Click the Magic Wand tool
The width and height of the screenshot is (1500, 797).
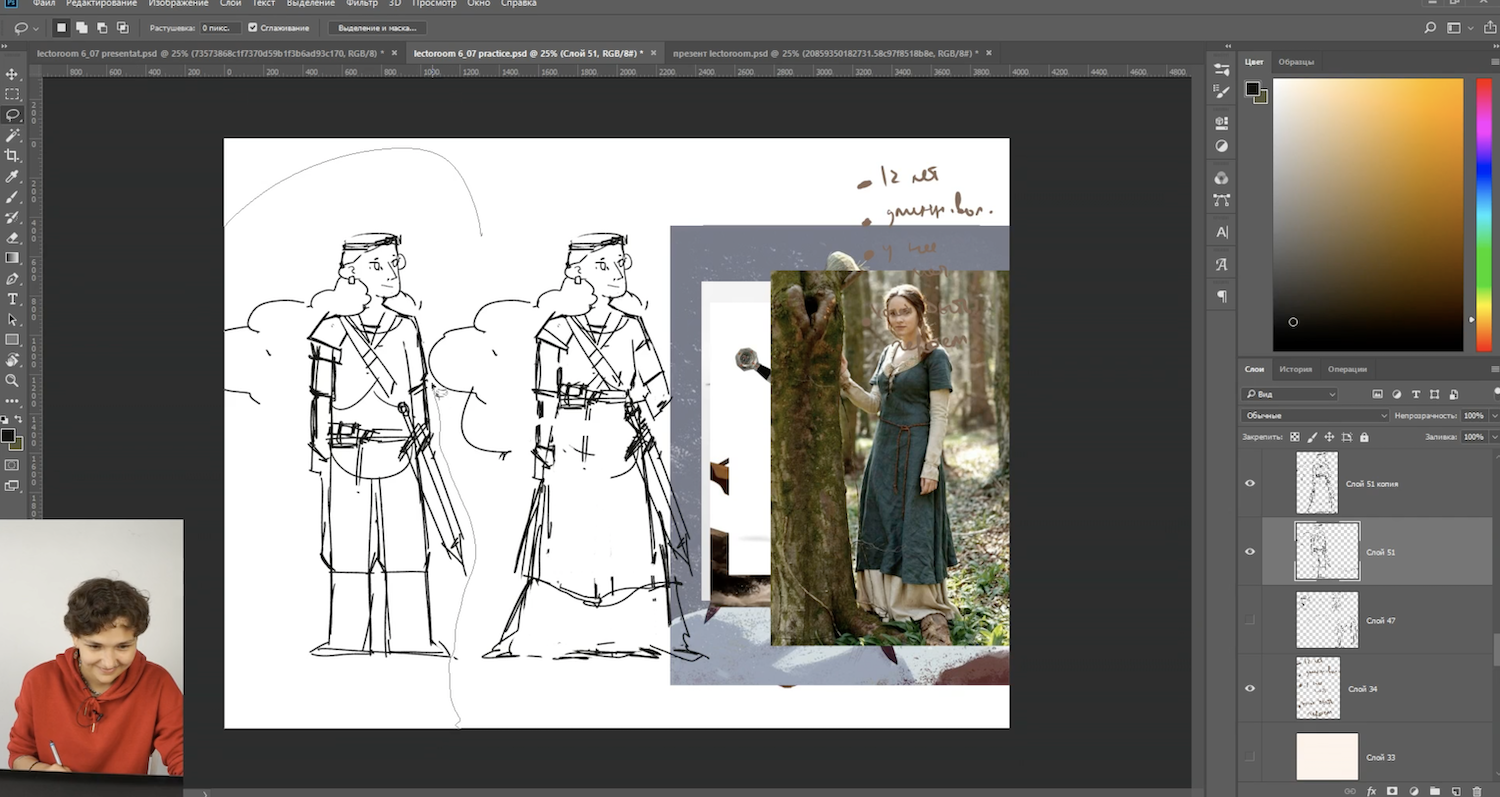pos(12,135)
